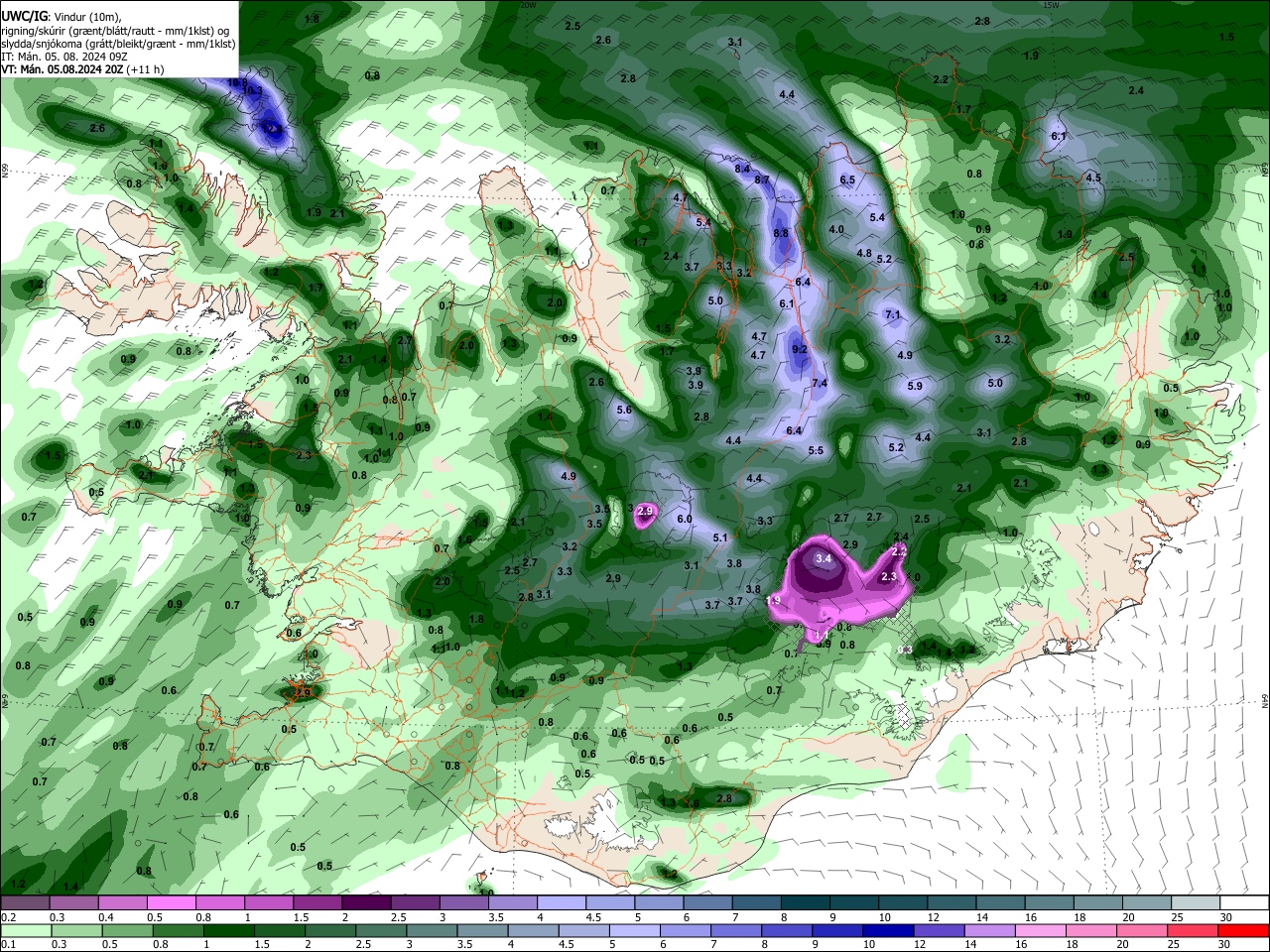The image size is (1270, 952).
Task: Select the dark purple swatch at 2 in the upper legend
Action: point(366,903)
